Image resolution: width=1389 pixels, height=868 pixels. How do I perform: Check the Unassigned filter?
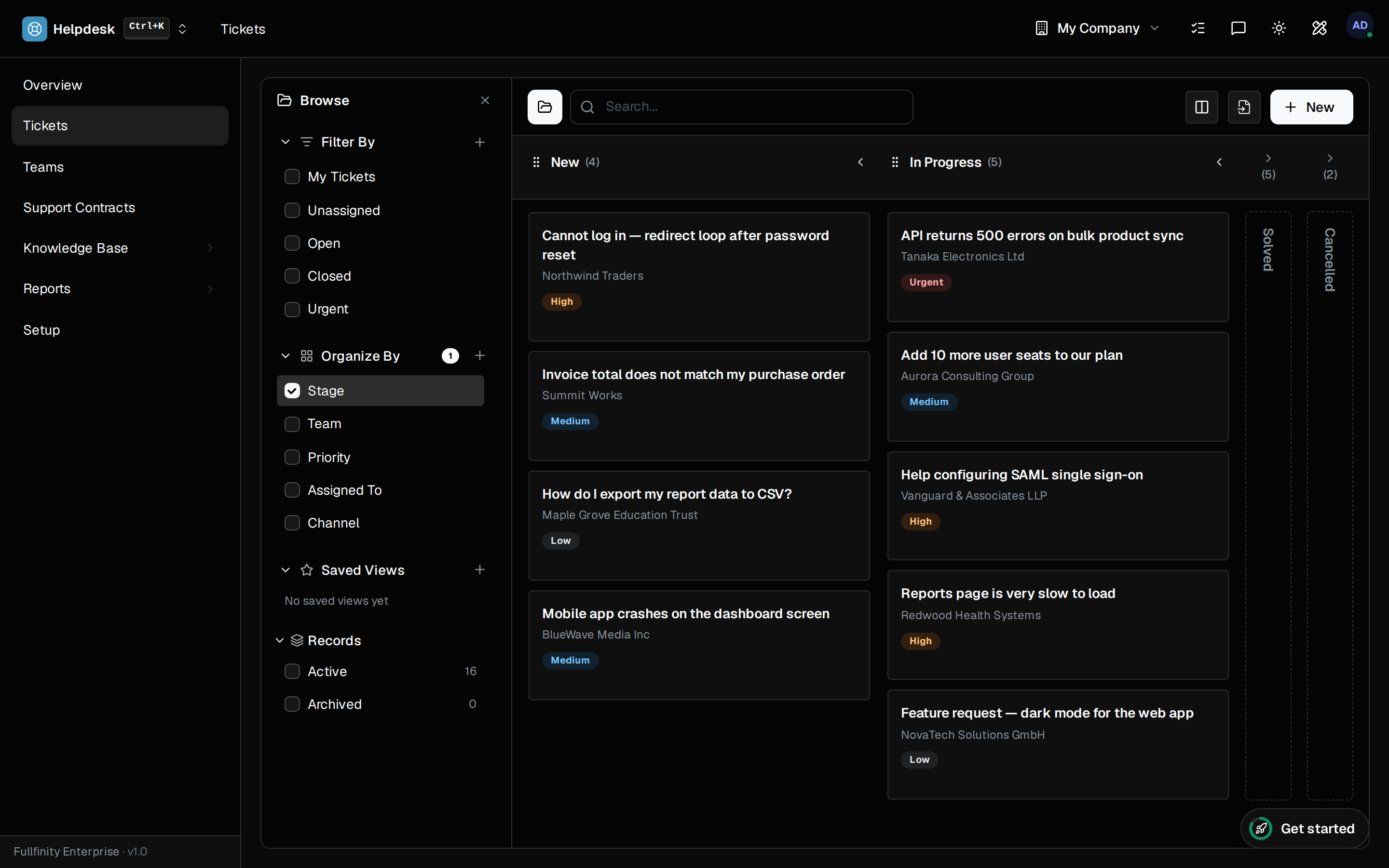(292, 211)
